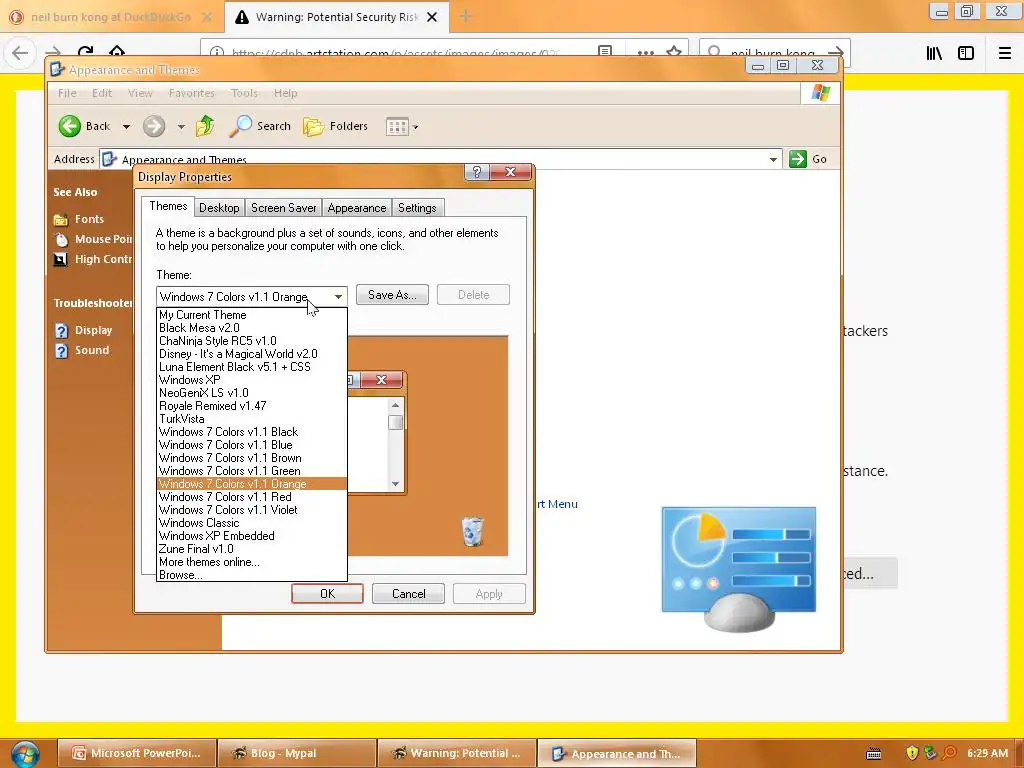Viewport: 1024px width, 768px height.
Task: Open Firefox library icon
Action: tap(934, 53)
